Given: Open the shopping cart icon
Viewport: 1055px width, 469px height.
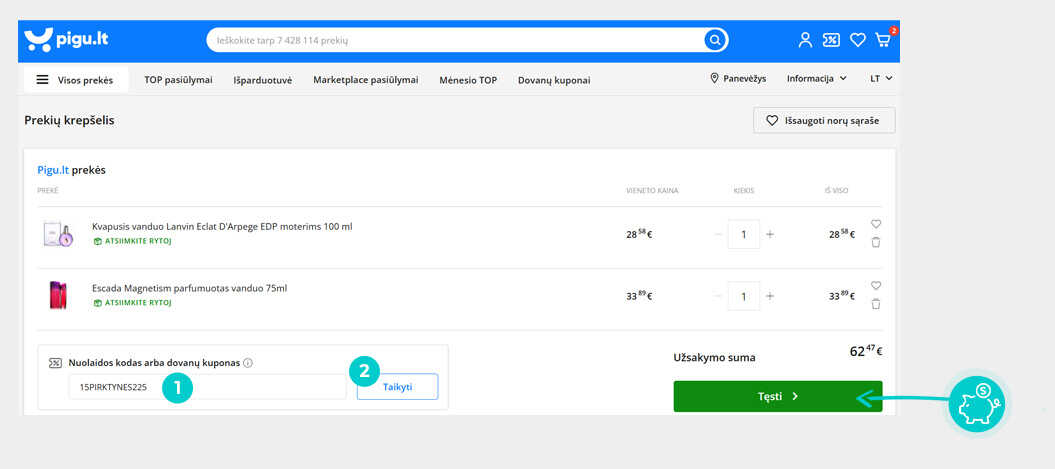Looking at the screenshot, I should (883, 40).
